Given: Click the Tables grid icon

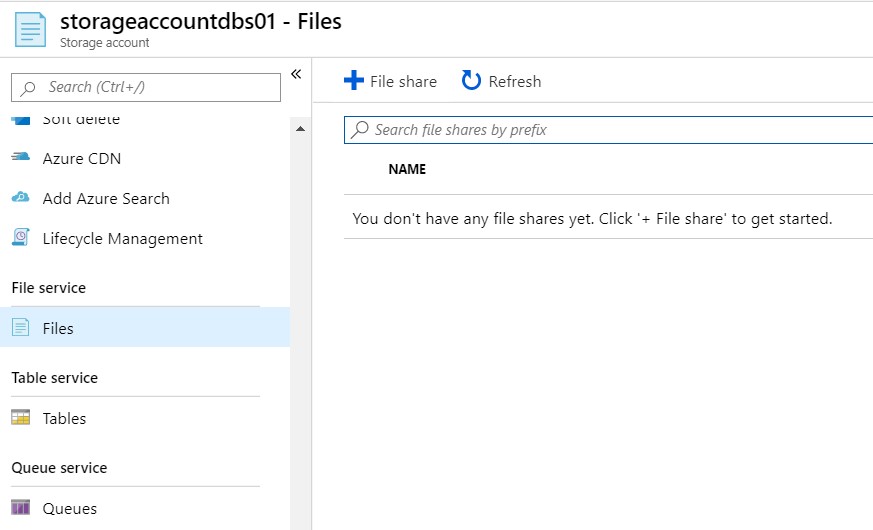Looking at the screenshot, I should pyautogui.click(x=21, y=417).
